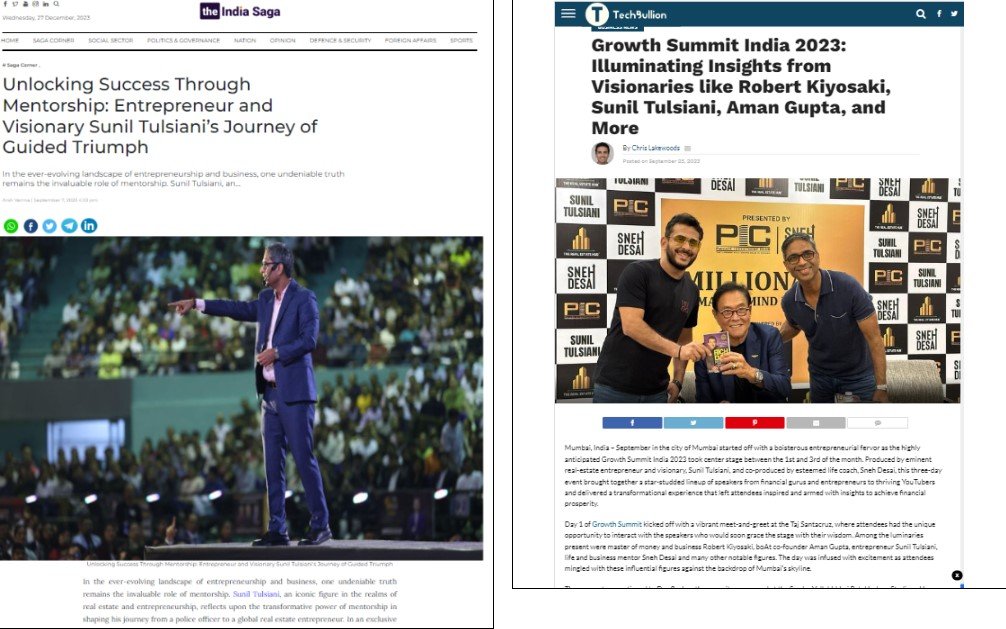This screenshot has height=629, width=1006.
Task: Click the India Saga logo
Action: pyautogui.click(x=240, y=11)
